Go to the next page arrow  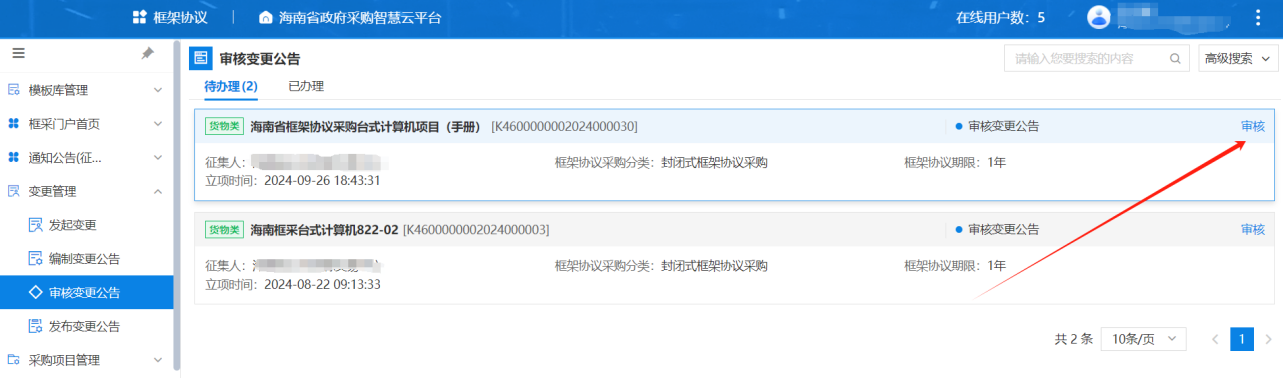[x=1268, y=339]
